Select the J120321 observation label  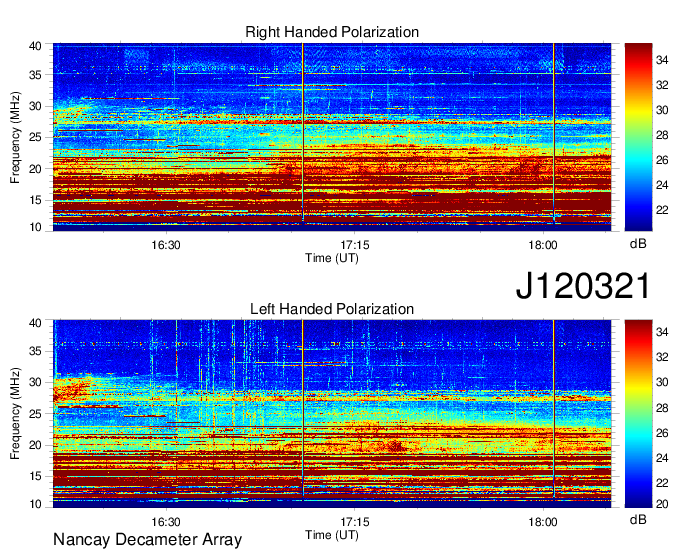click(583, 286)
